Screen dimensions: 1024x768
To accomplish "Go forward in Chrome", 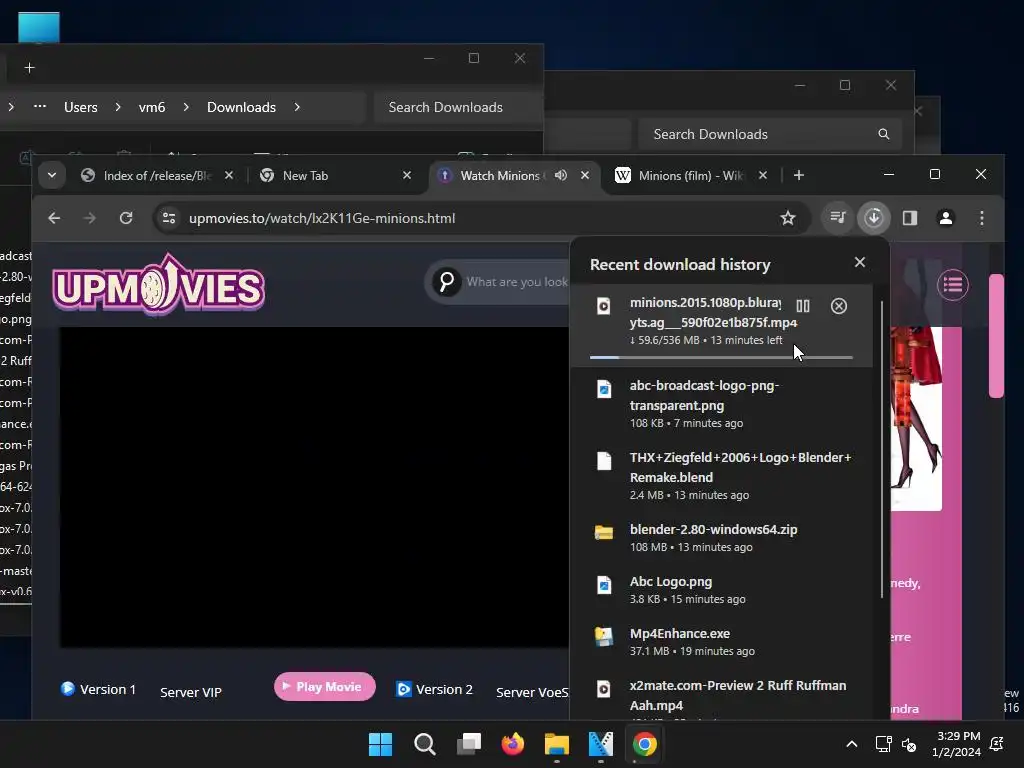I will 90,218.
